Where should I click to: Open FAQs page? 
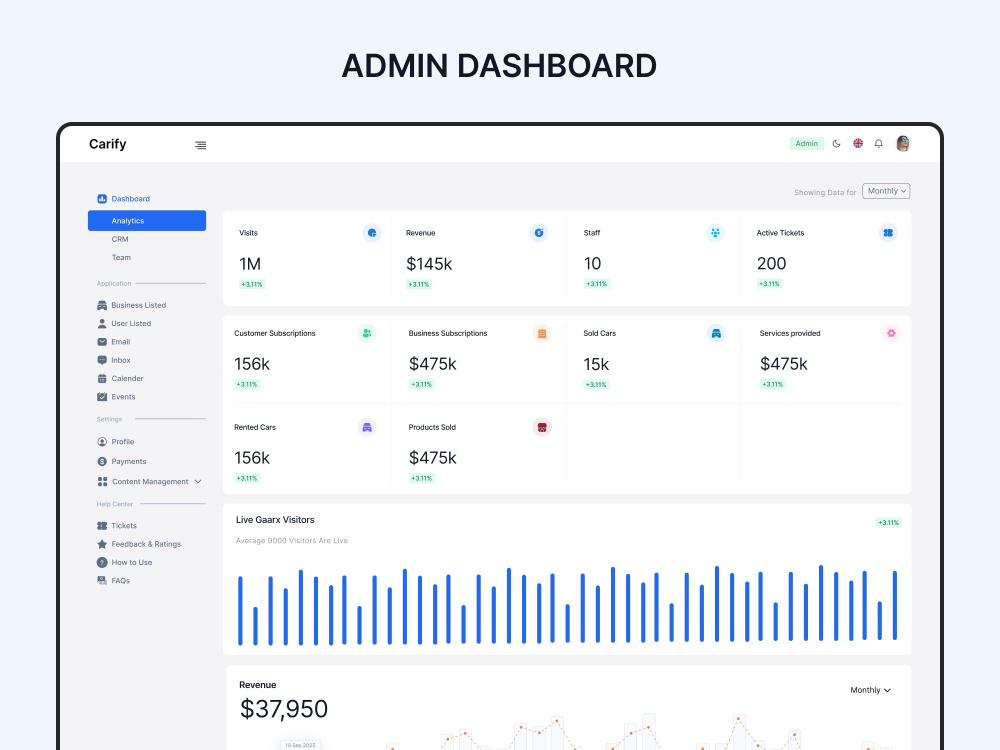pyautogui.click(x=121, y=581)
